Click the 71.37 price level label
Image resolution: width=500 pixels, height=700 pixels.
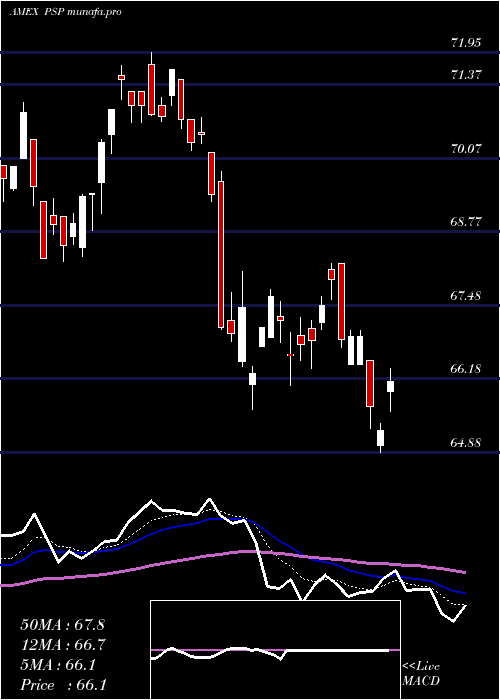pyautogui.click(x=466, y=75)
